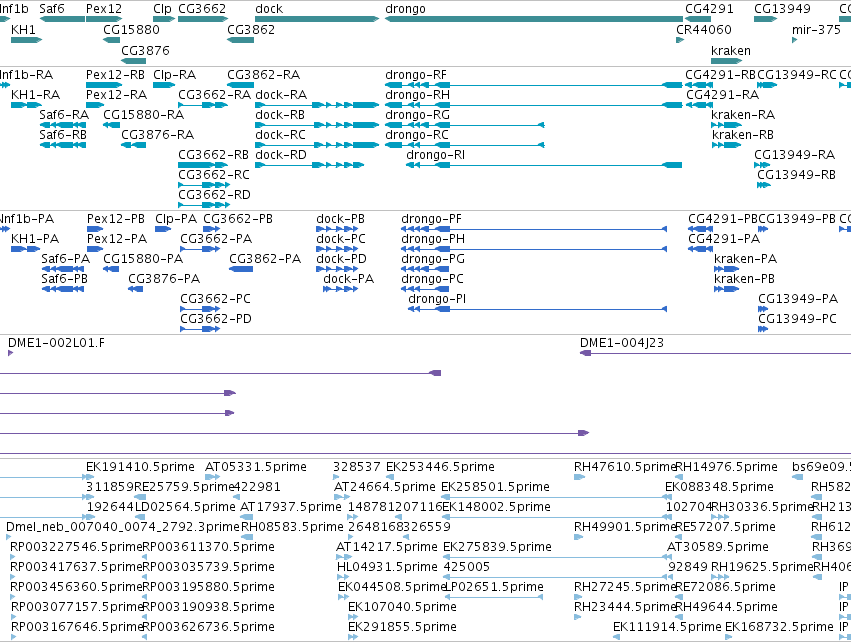The height and width of the screenshot is (642, 851).
Task: Select transcript CG13949-RA
Action: point(795,155)
